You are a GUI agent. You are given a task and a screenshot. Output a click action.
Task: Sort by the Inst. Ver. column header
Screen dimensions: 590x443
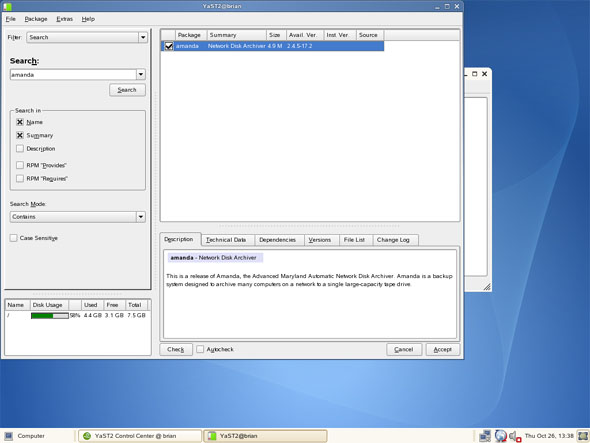[340, 35]
